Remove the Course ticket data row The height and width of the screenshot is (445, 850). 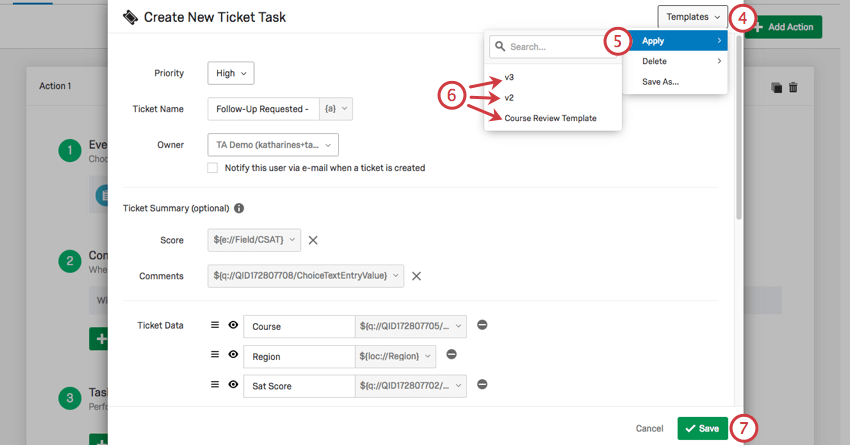(482, 326)
